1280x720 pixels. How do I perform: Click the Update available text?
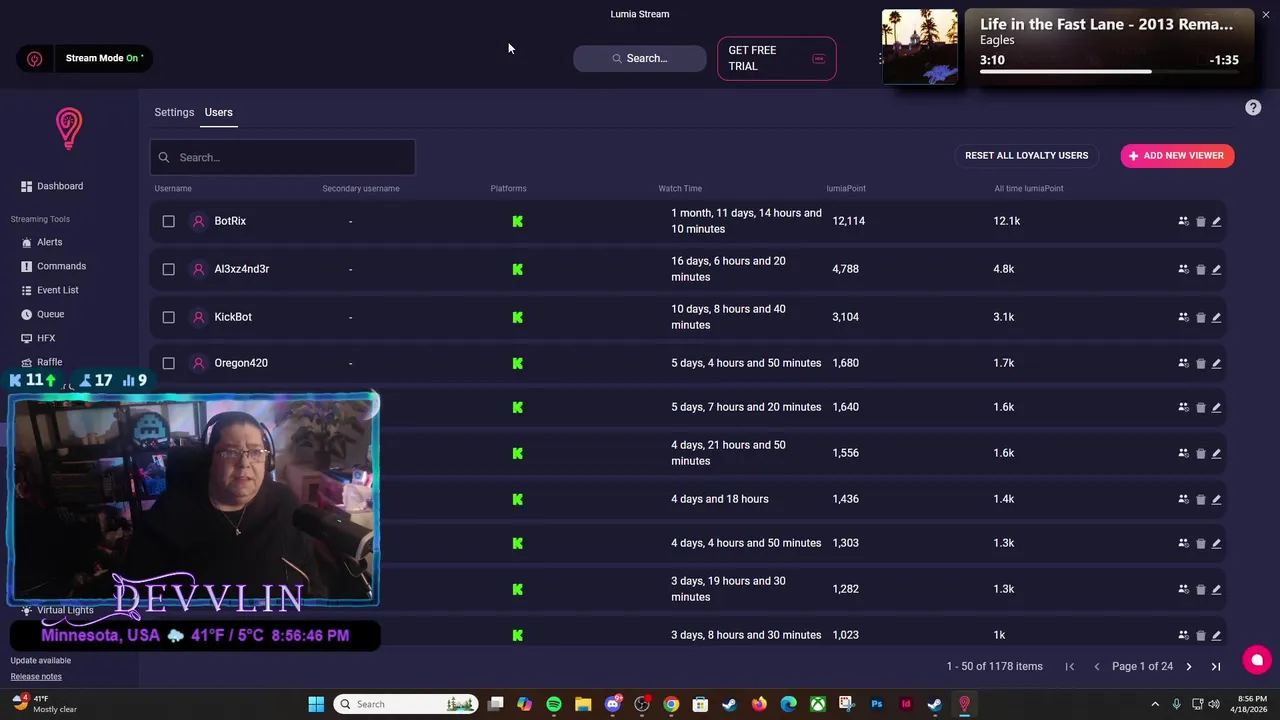40,660
